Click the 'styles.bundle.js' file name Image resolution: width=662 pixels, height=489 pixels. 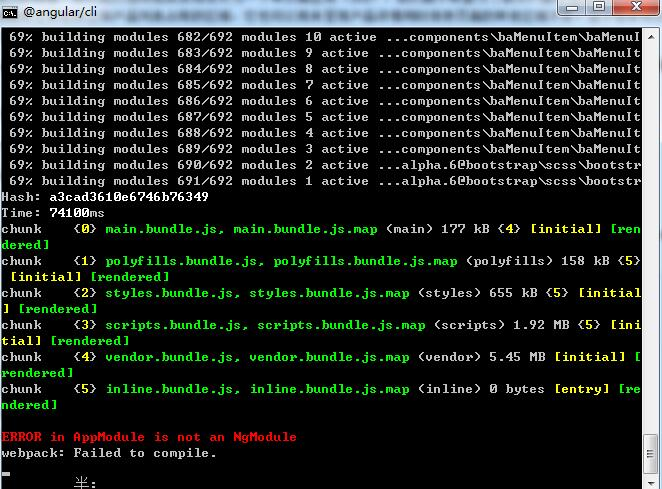(x=169, y=293)
